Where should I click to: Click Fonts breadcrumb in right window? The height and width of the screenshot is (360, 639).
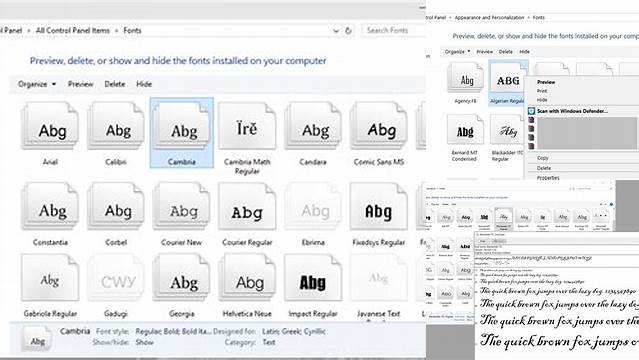pos(538,18)
